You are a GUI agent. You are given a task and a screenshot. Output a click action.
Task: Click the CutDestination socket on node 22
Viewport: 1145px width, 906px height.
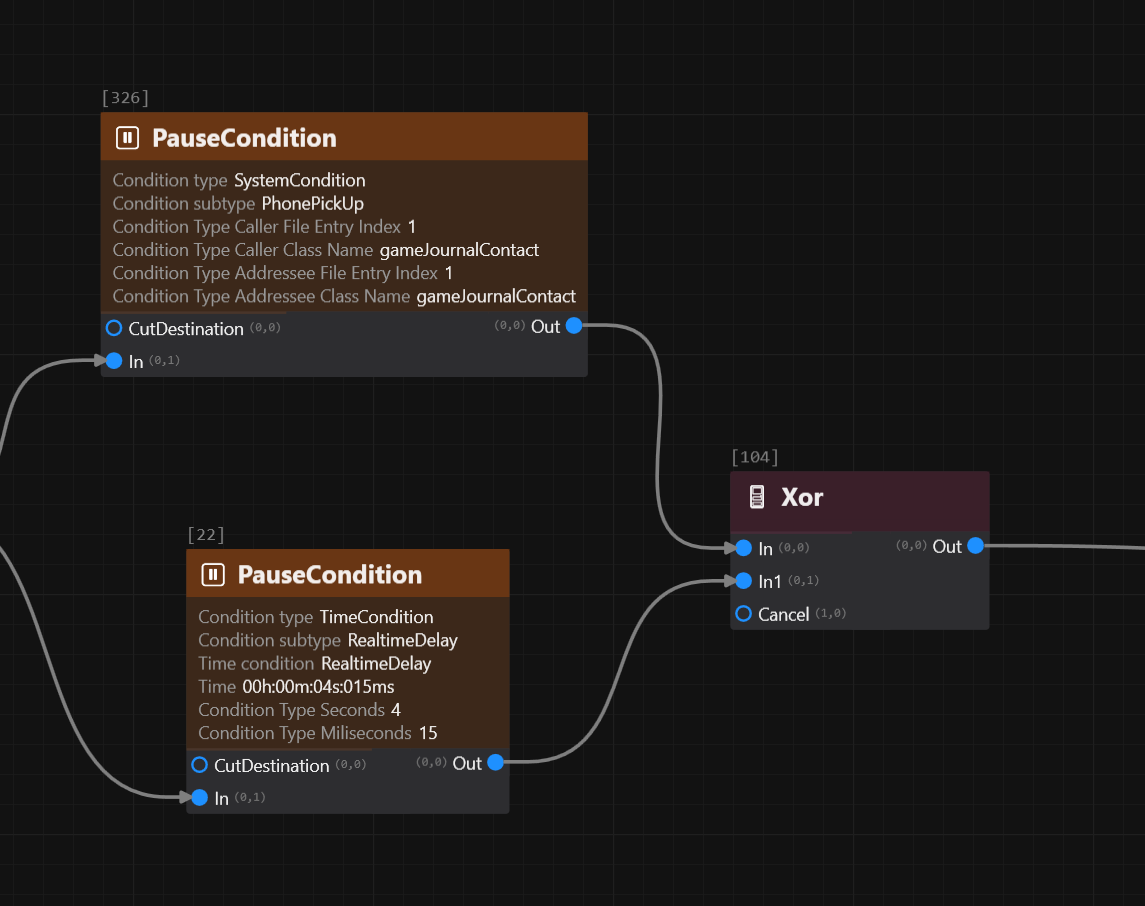point(199,765)
